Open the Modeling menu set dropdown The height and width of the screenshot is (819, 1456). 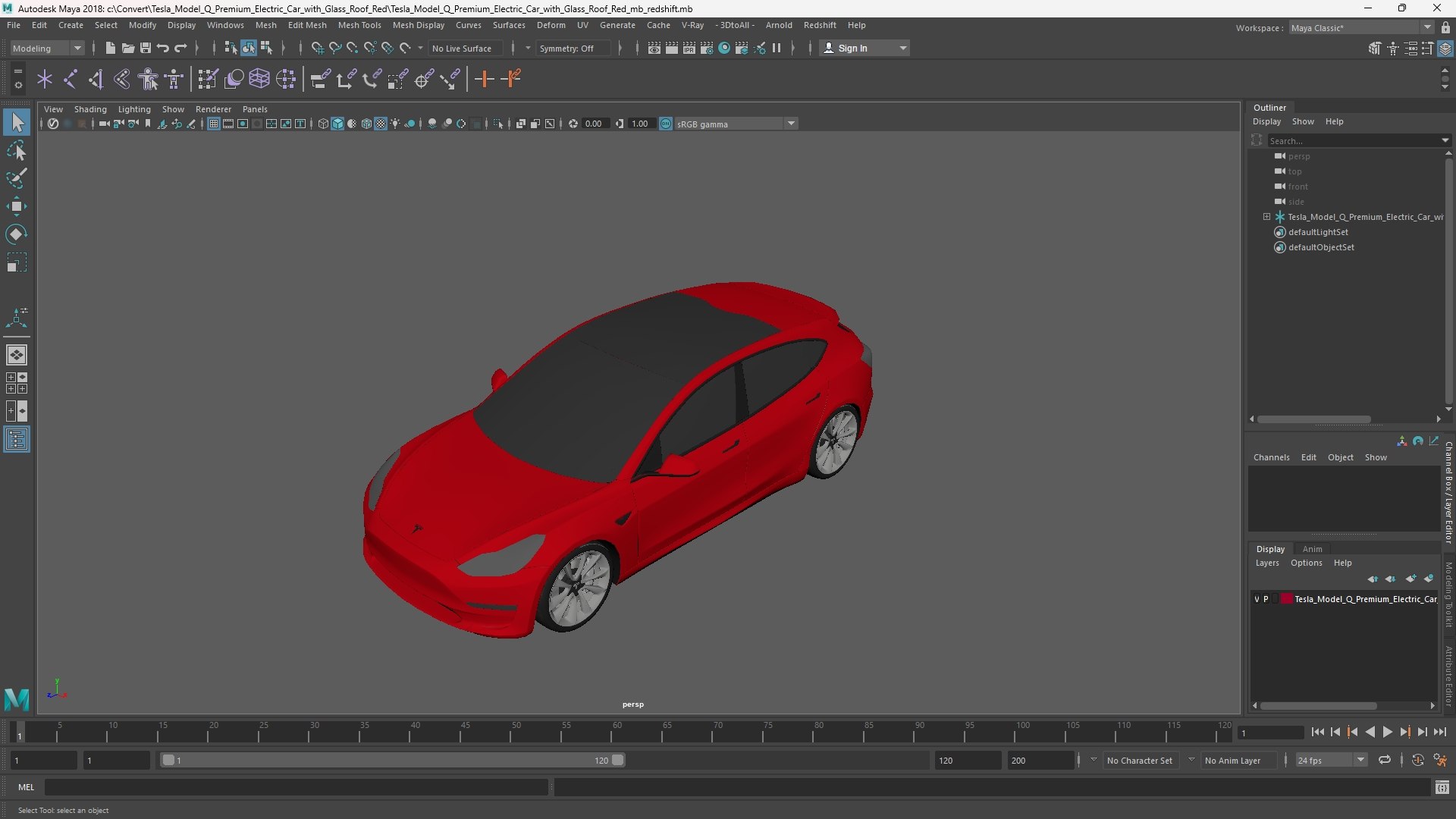tap(47, 48)
